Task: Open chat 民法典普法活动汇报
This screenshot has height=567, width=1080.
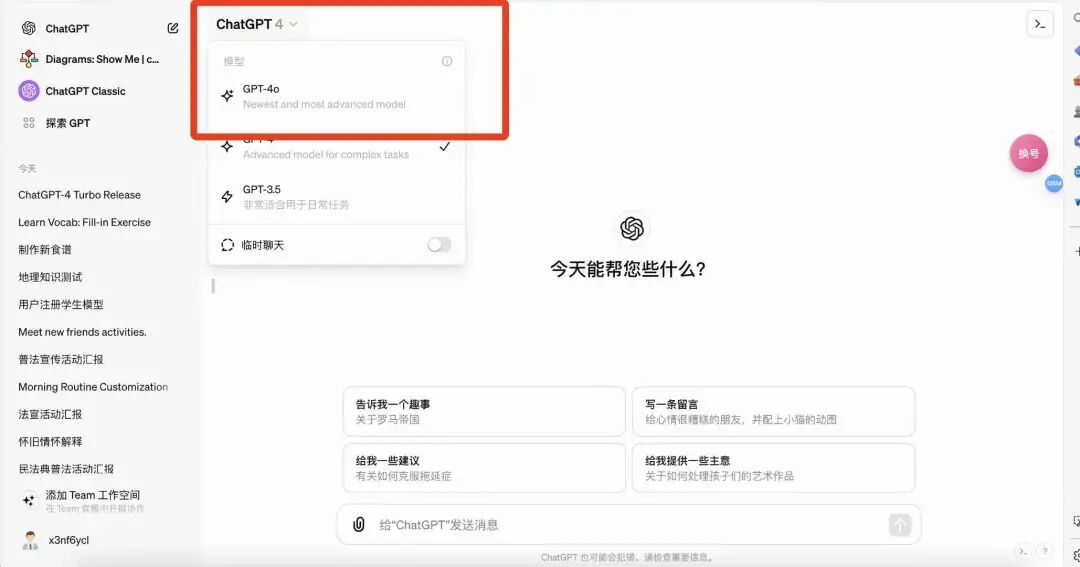Action: (x=66, y=469)
